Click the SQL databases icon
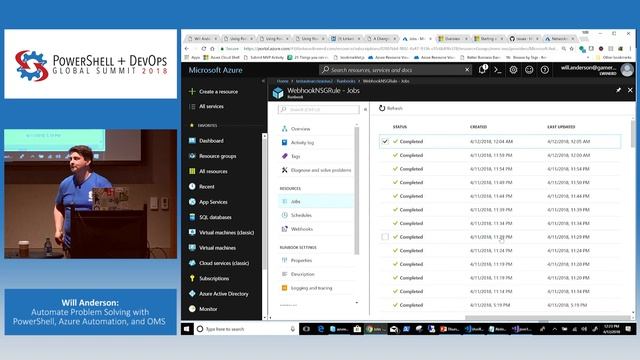Viewport: 640px width, 360px height. (x=192, y=217)
